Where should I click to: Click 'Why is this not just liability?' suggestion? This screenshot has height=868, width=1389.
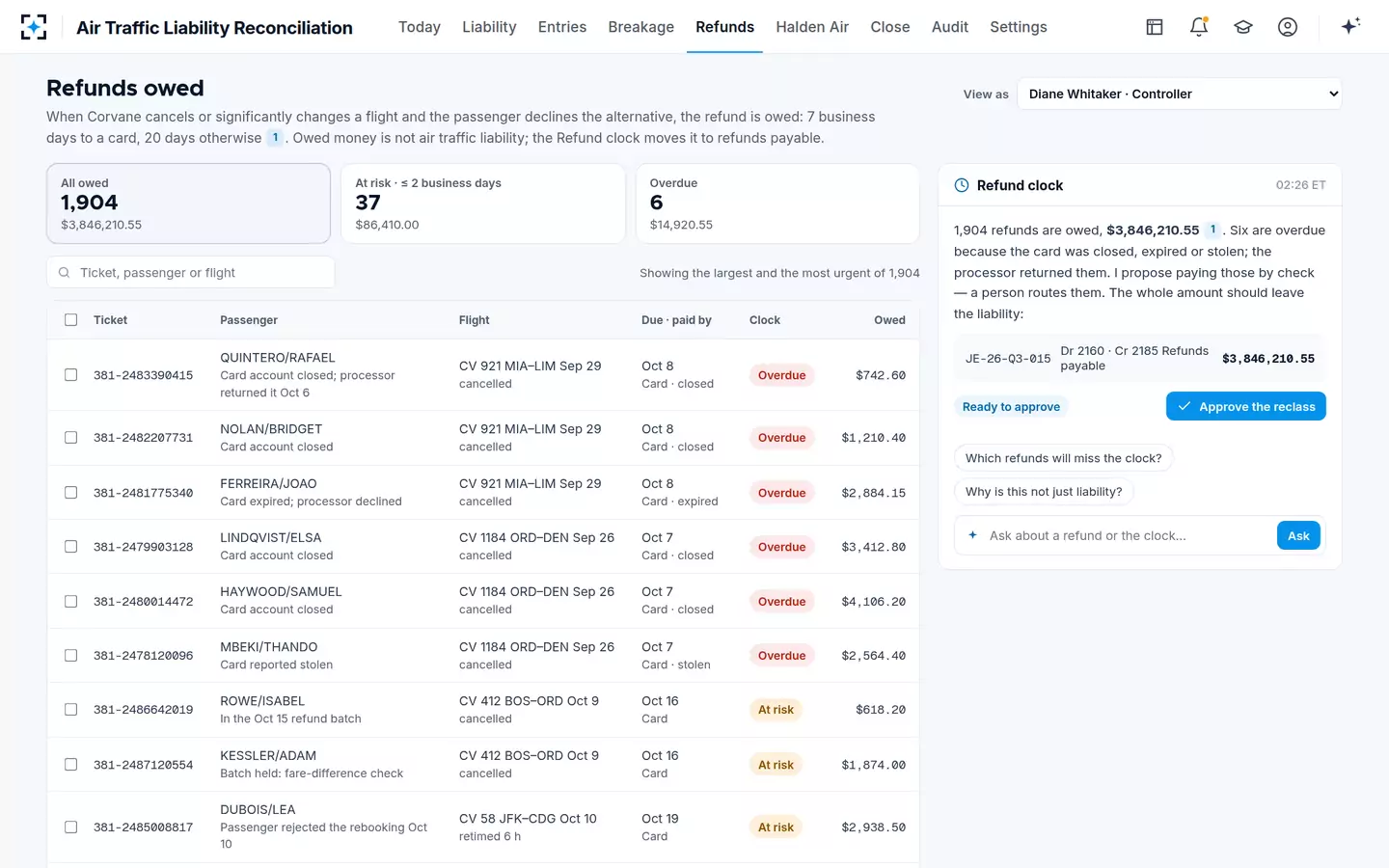click(x=1044, y=492)
